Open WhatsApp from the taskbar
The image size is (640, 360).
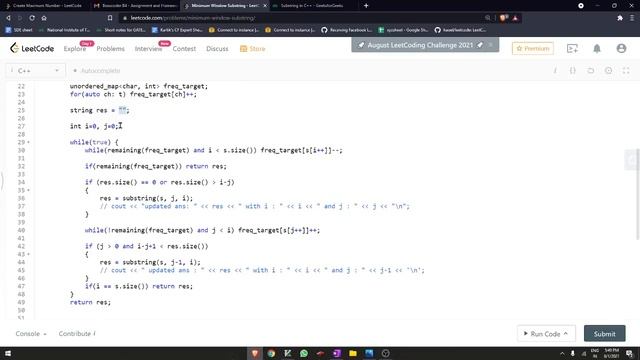coord(304,353)
